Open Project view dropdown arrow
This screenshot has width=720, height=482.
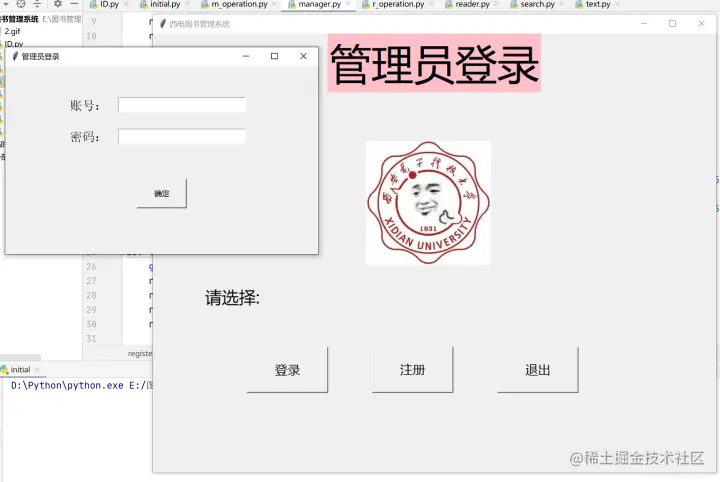point(6,4)
